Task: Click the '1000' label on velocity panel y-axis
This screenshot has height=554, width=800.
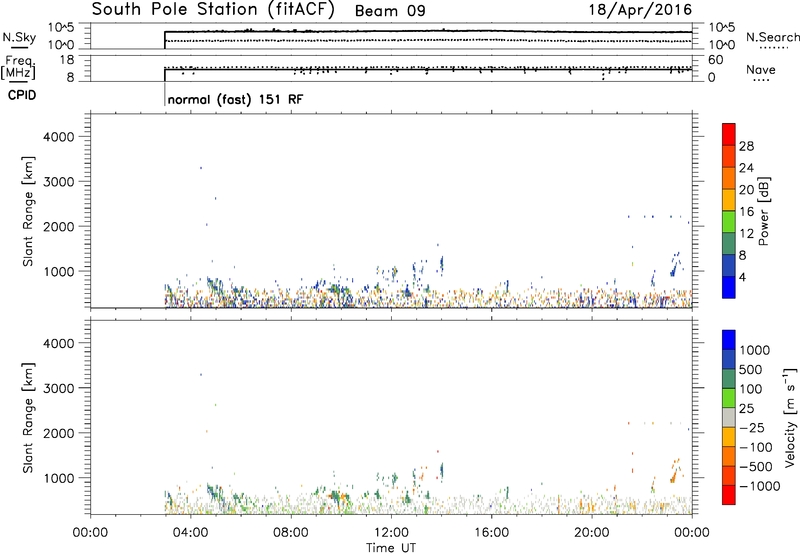Action: pyautogui.click(x=58, y=478)
